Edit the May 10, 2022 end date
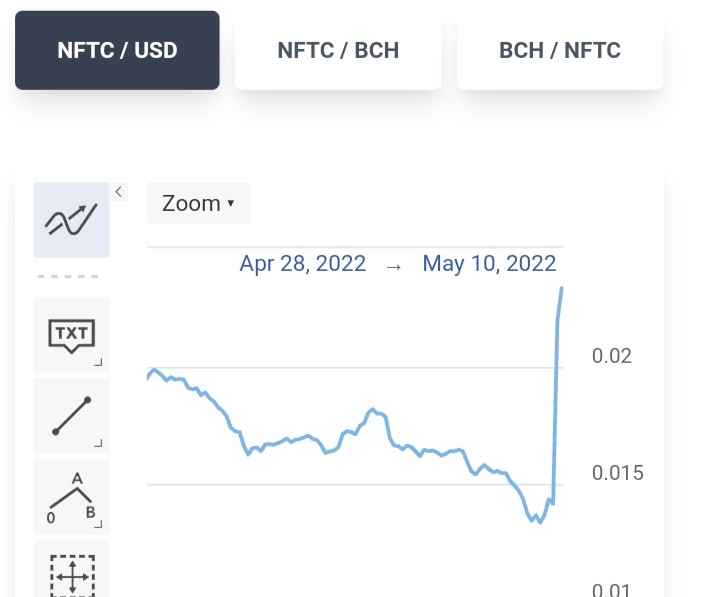 (x=489, y=264)
